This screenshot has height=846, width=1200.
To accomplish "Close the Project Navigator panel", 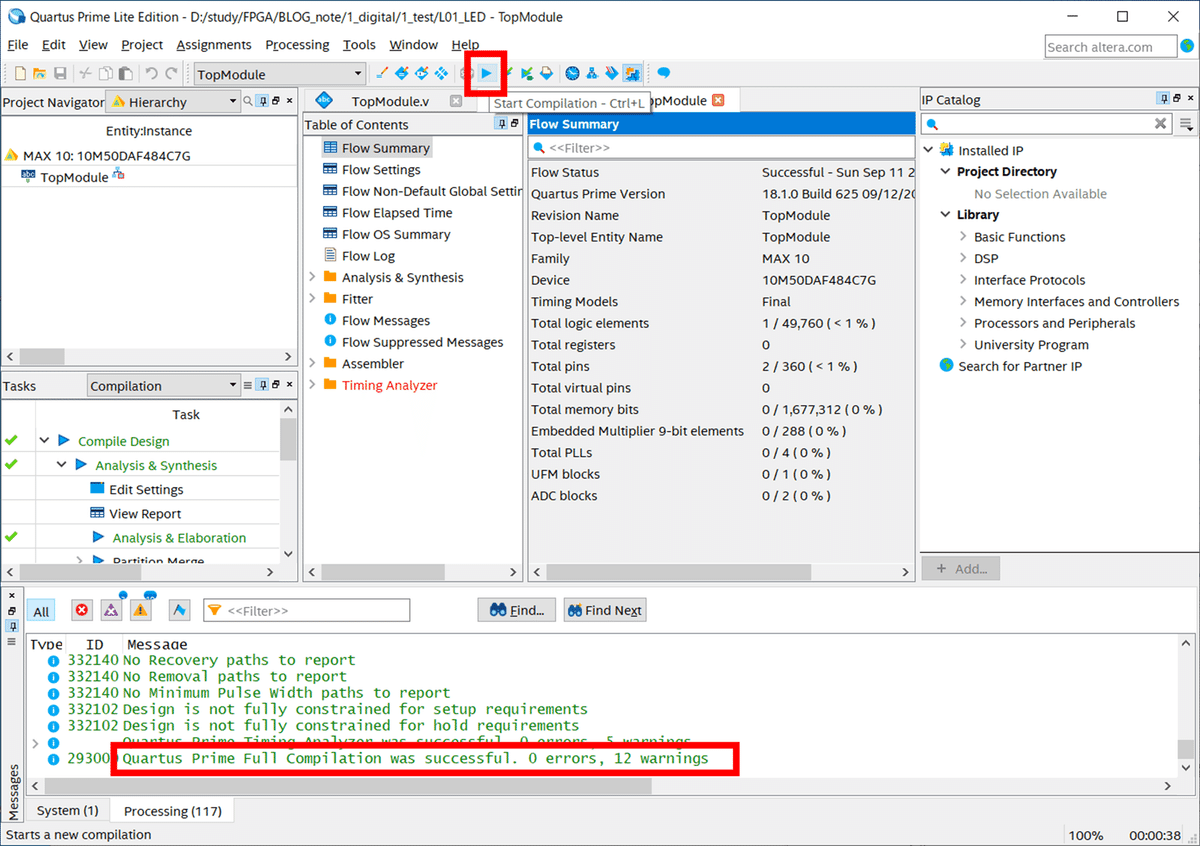I will coord(290,101).
